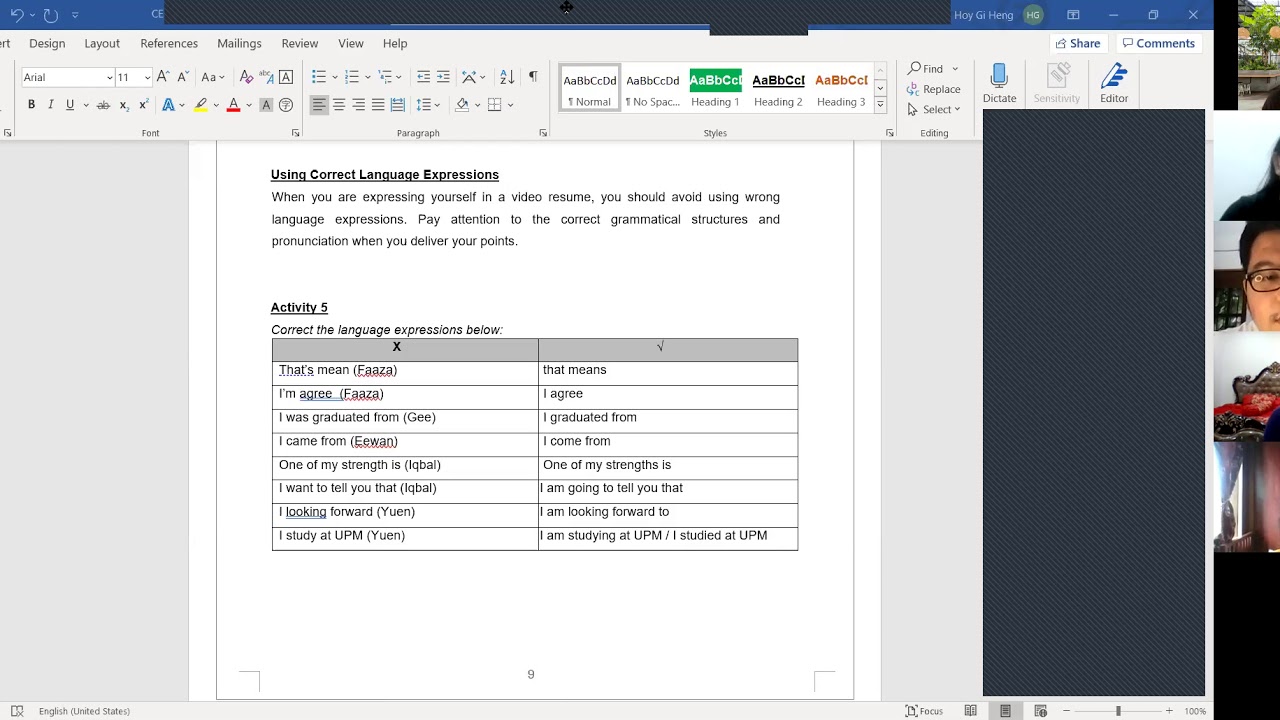This screenshot has height=720, width=1280.
Task: Open Font dialog launcher
Action: click(x=295, y=133)
